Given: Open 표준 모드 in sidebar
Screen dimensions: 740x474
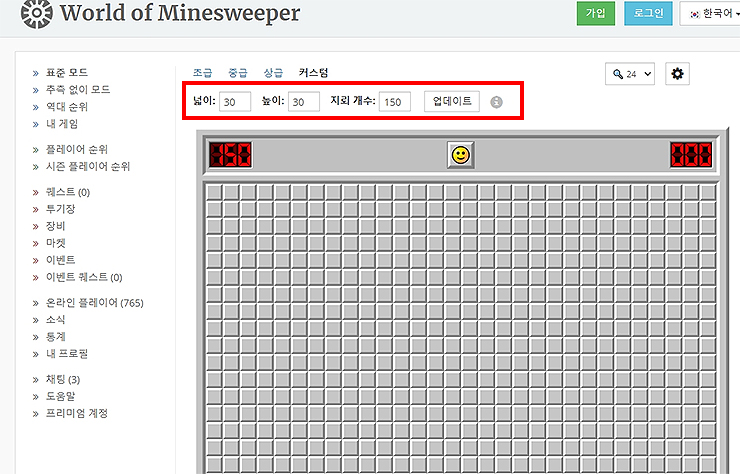Looking at the screenshot, I should [67, 73].
